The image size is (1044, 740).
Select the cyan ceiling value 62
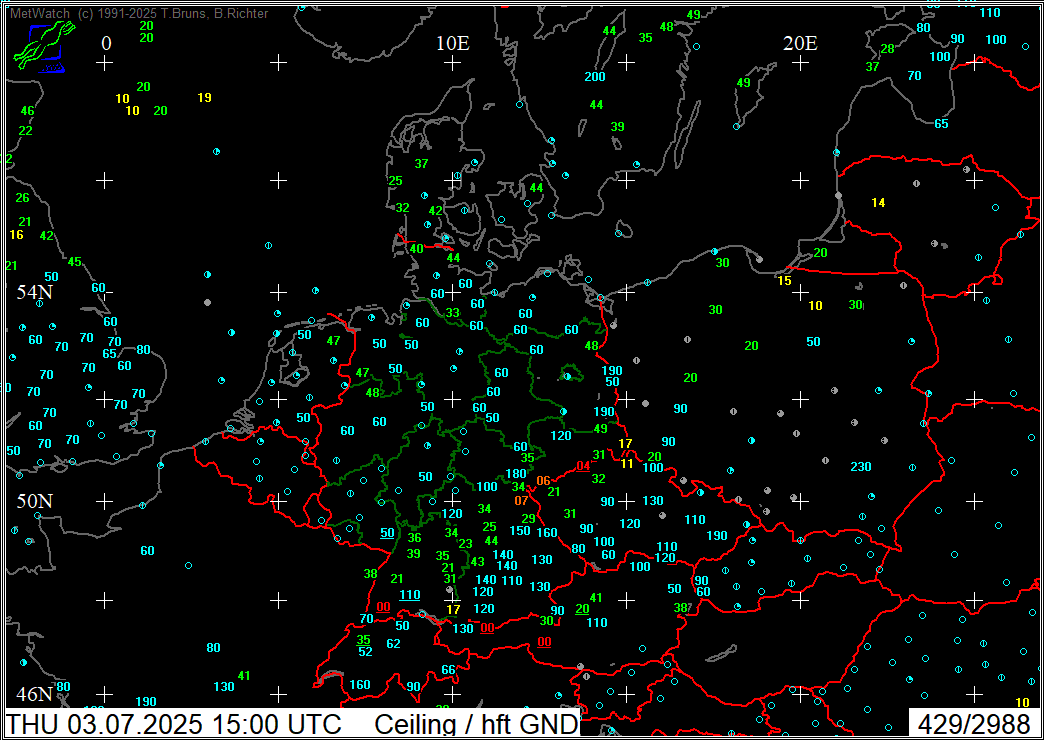click(393, 643)
